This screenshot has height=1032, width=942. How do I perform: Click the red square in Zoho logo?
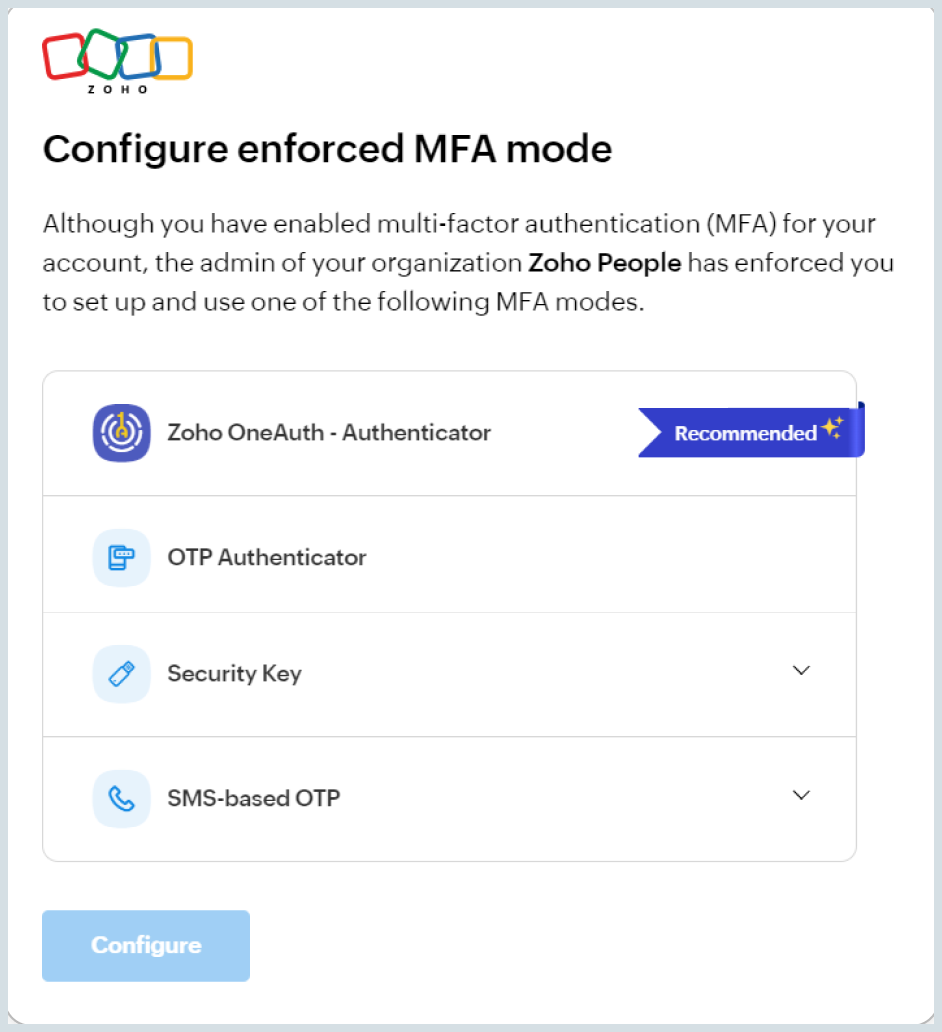(x=62, y=55)
